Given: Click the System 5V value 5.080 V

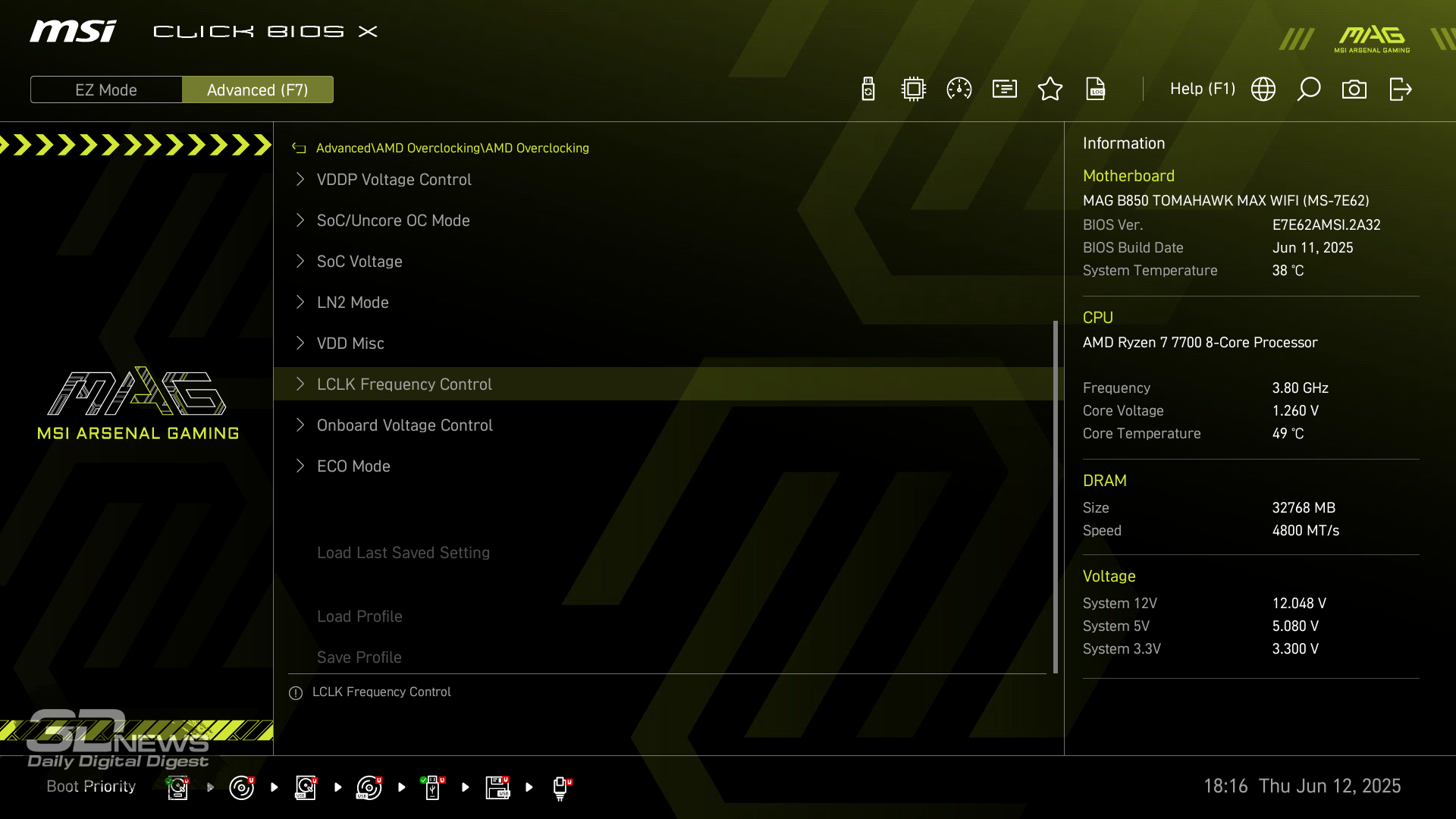Looking at the screenshot, I should (1295, 626).
